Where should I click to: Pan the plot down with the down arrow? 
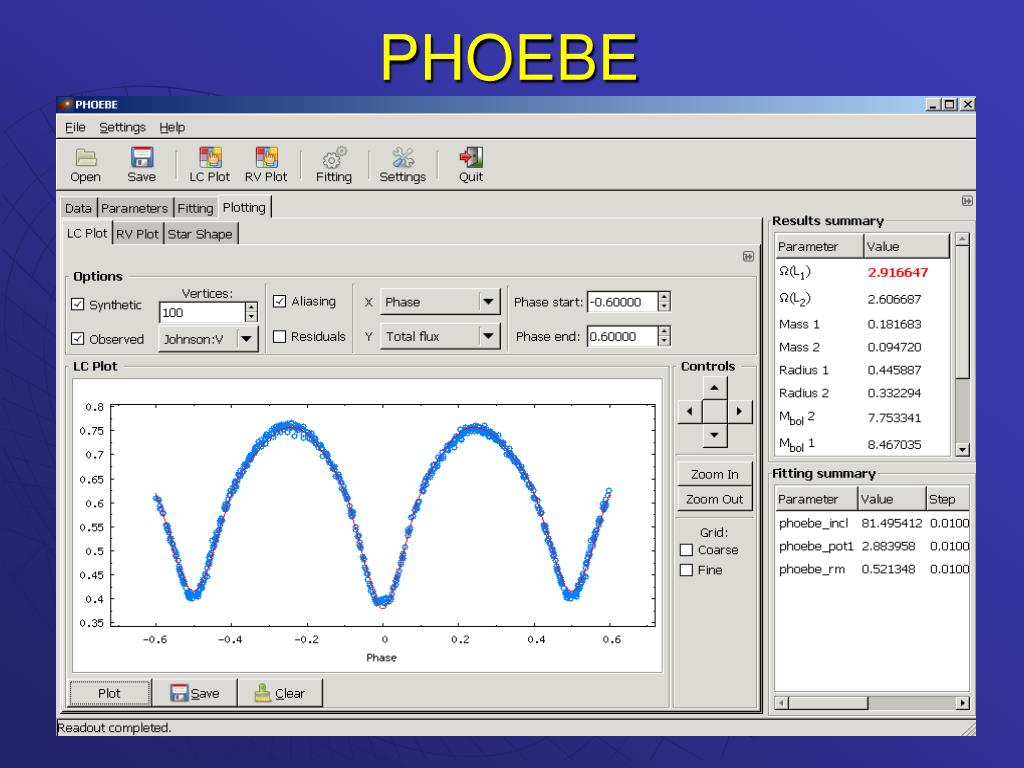714,435
